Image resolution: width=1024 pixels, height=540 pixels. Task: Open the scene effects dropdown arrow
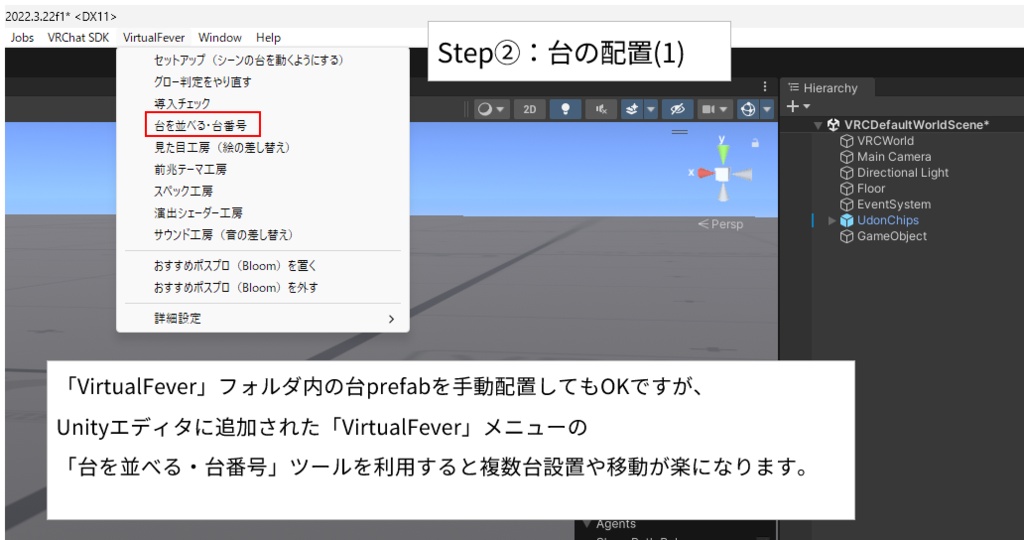(650, 109)
